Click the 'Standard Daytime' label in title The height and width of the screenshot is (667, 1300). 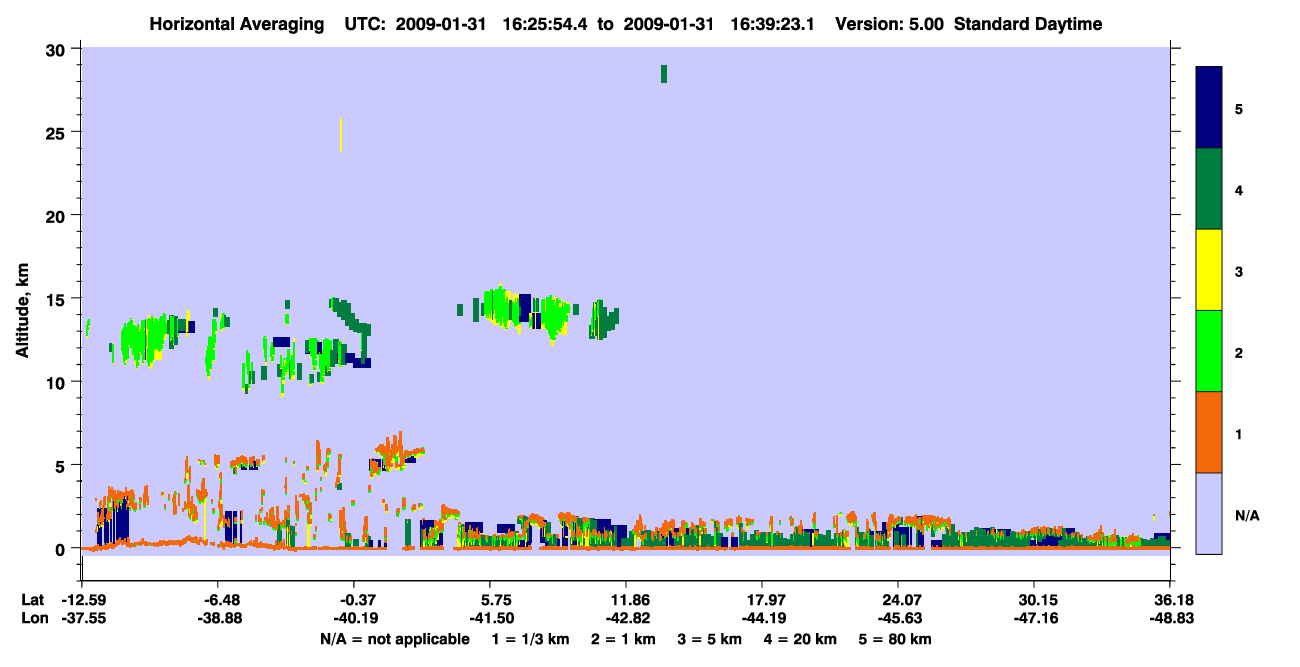pos(1028,24)
